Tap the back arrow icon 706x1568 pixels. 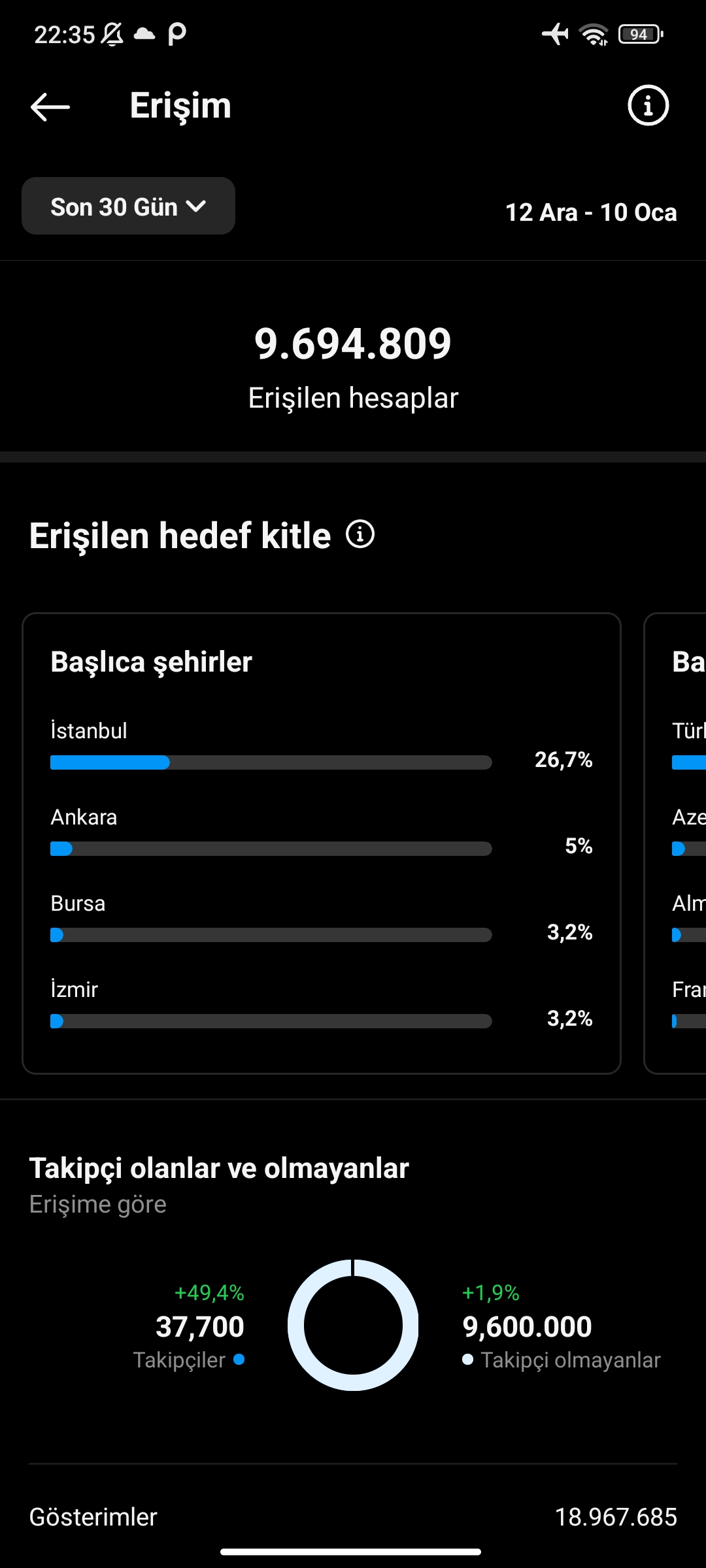click(50, 106)
